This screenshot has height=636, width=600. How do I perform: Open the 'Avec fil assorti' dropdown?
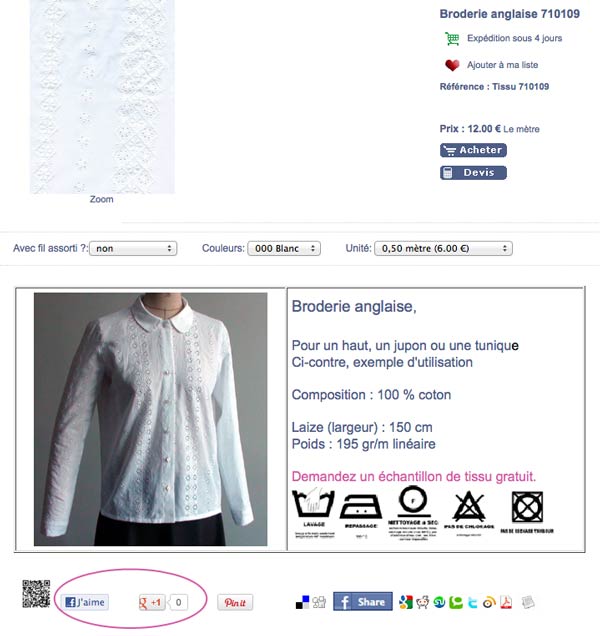[133, 248]
